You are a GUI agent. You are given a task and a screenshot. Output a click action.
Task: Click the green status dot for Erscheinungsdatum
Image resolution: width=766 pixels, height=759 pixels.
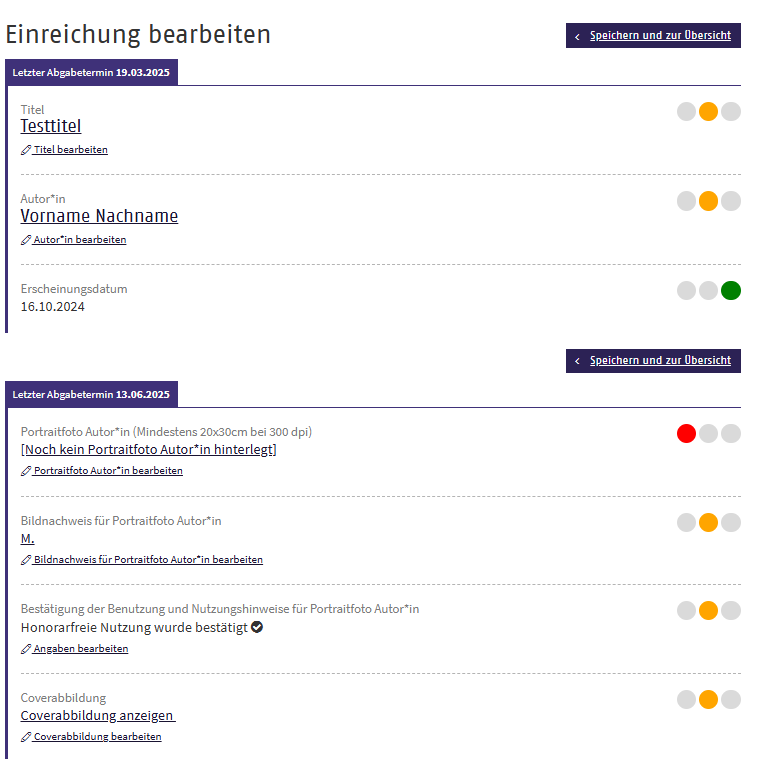[x=730, y=291]
